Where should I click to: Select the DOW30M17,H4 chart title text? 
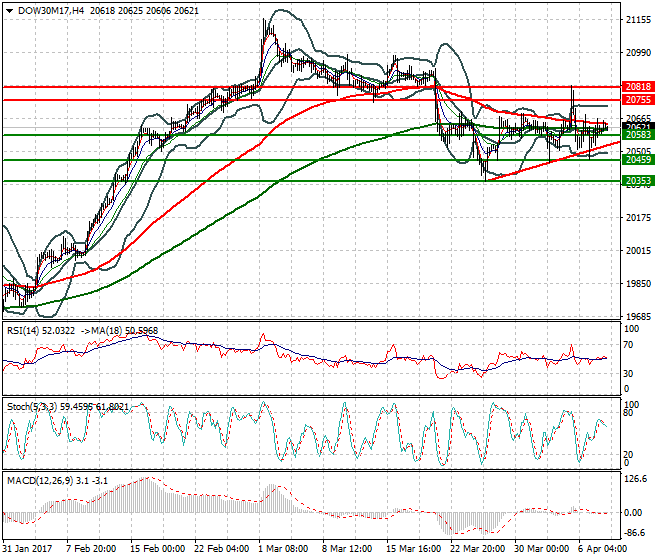51,11
